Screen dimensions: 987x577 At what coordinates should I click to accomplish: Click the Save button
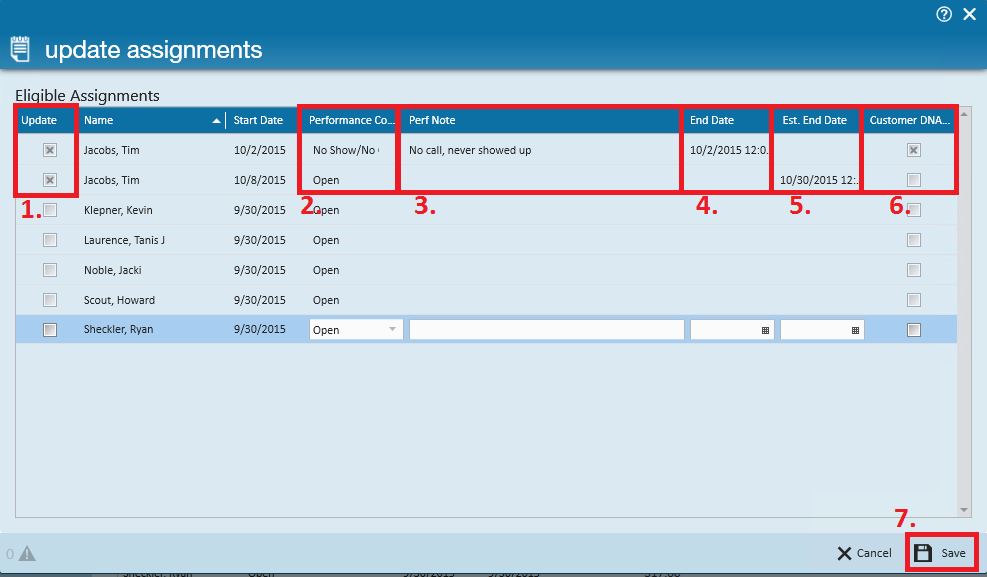pos(941,553)
